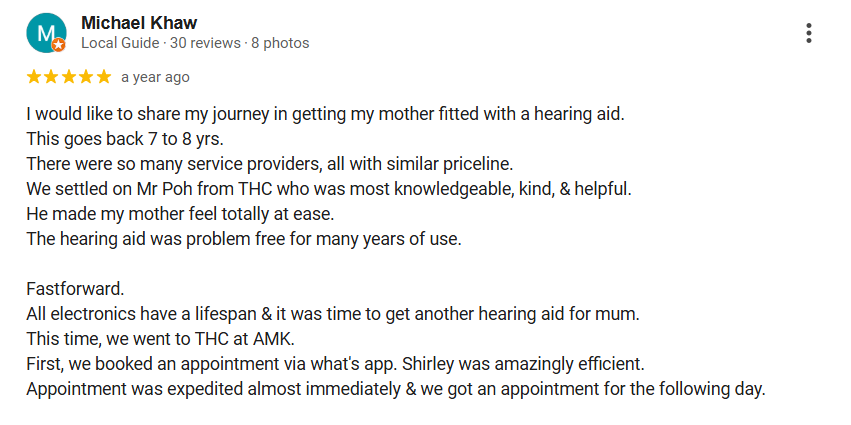851x425 pixels.
Task: Click the review's first line about hearing aid journey
Action: (x=325, y=115)
